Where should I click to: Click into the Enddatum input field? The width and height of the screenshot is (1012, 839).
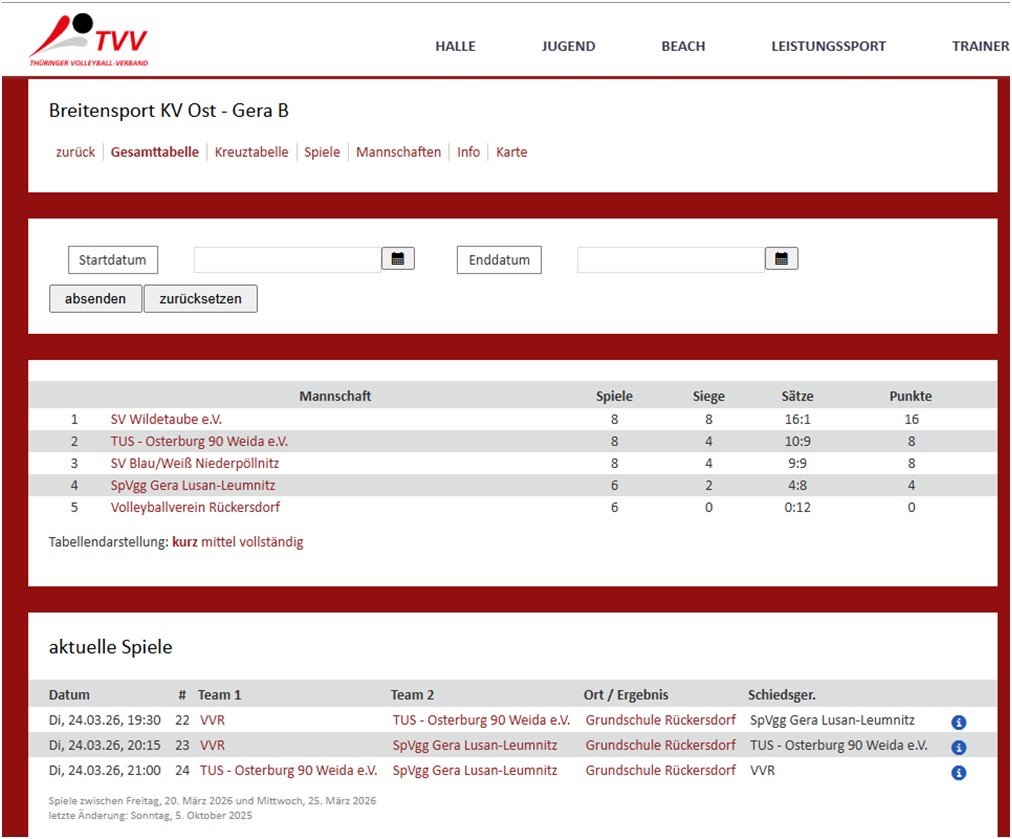pyautogui.click(x=670, y=260)
